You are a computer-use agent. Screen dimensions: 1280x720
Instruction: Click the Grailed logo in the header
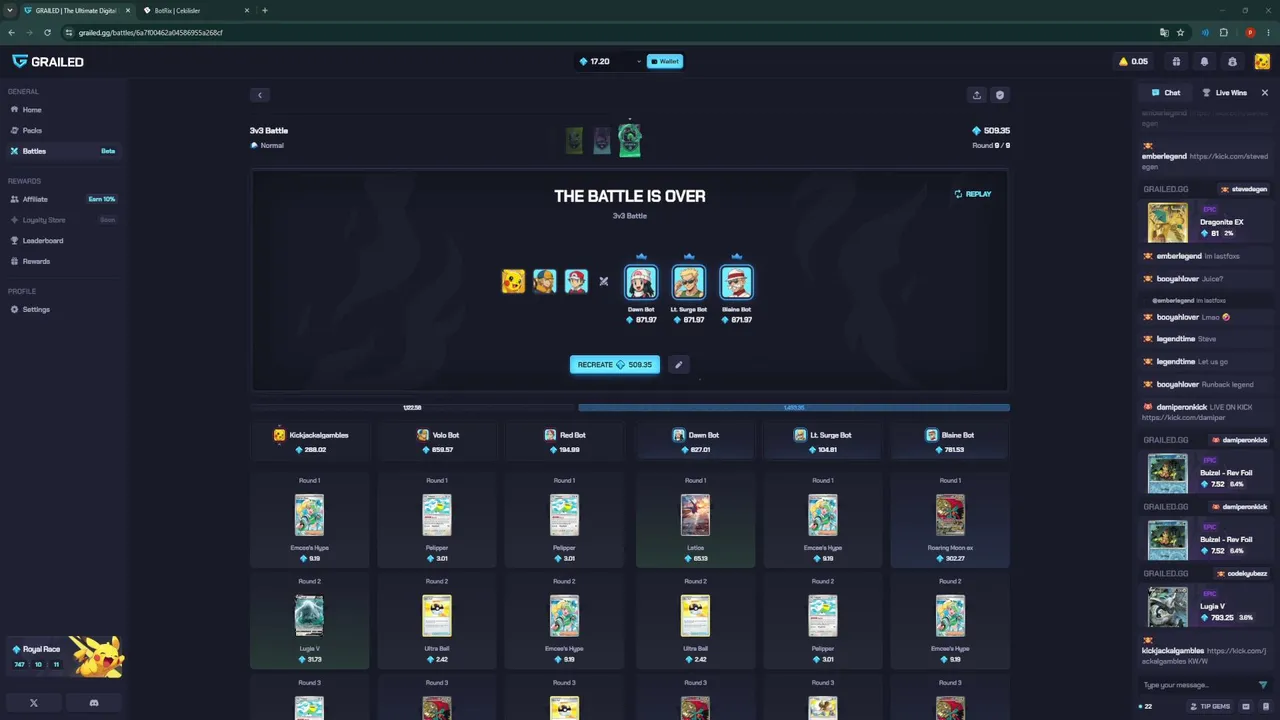pos(48,61)
